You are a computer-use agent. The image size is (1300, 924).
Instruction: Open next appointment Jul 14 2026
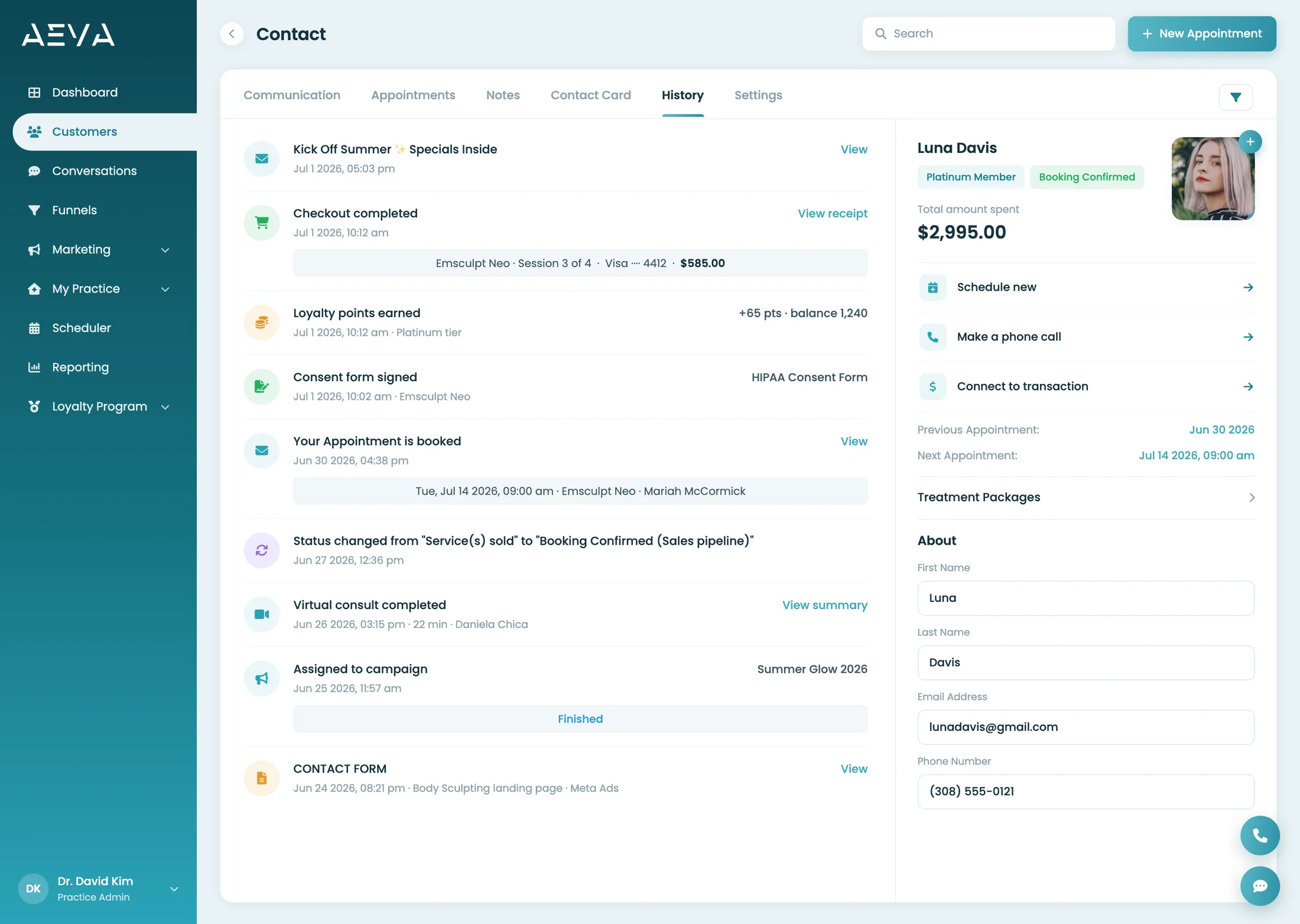tap(1197, 456)
